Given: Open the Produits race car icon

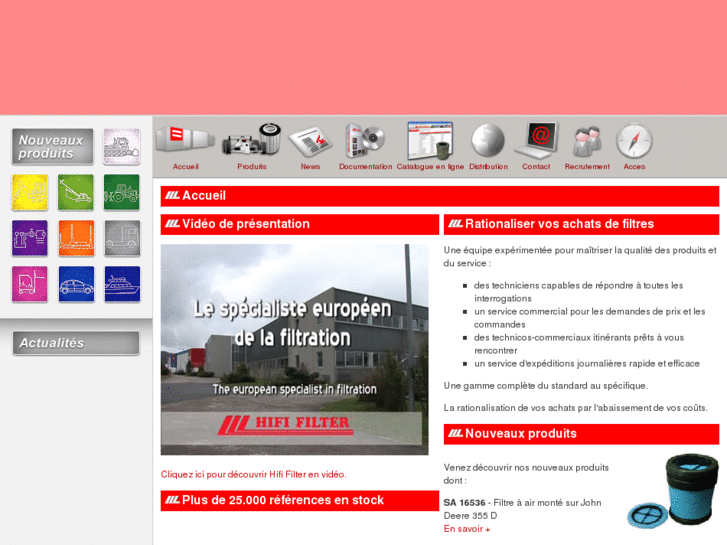Looking at the screenshot, I should coord(251,140).
